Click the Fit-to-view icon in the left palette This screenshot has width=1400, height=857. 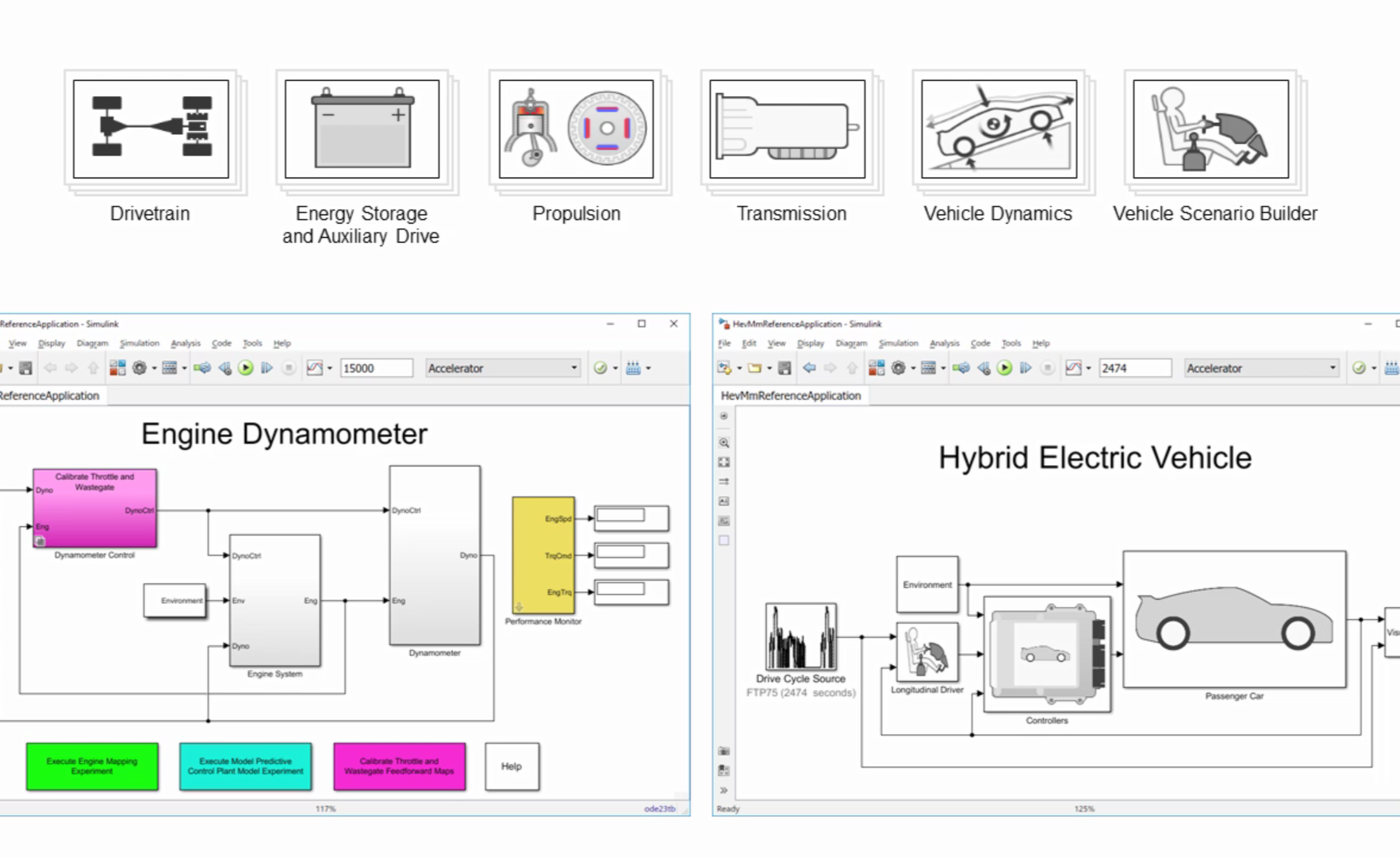pos(724,462)
